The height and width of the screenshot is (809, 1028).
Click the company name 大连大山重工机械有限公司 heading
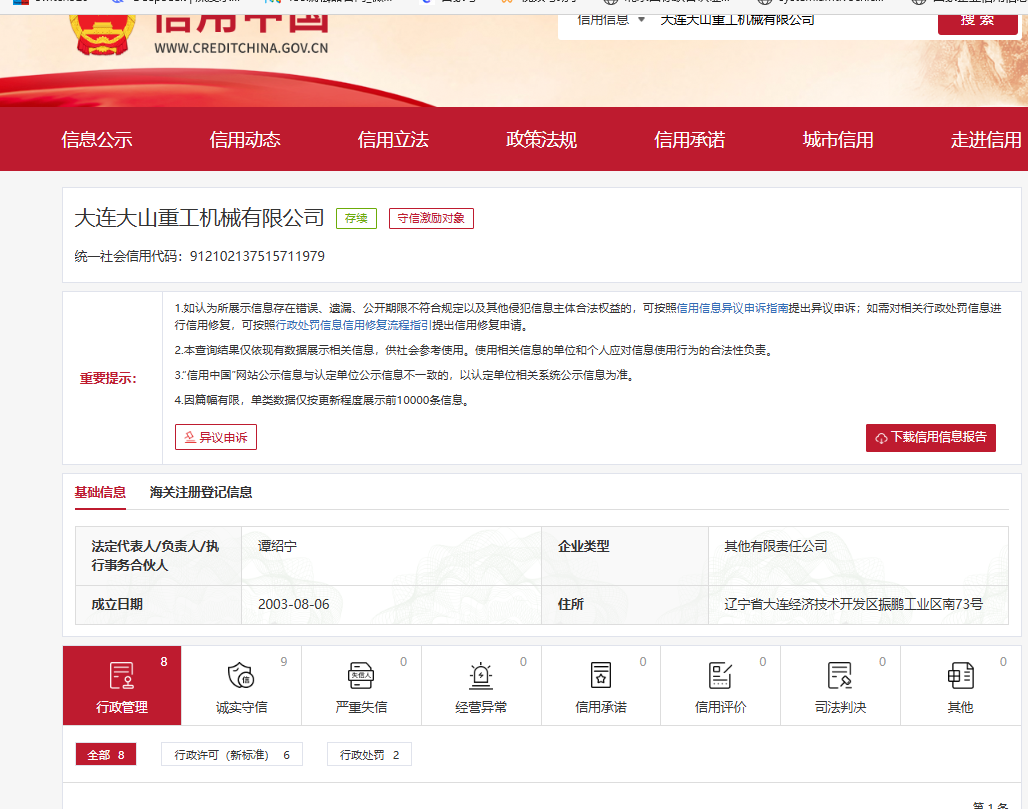coord(199,218)
